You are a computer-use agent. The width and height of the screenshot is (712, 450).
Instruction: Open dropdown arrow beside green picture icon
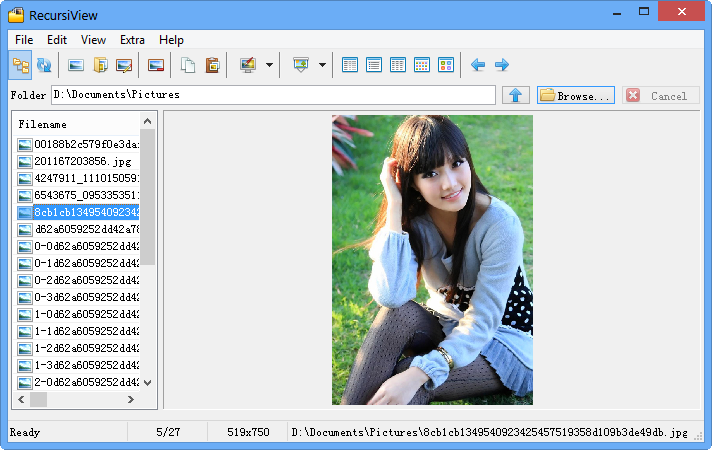[x=322, y=65]
